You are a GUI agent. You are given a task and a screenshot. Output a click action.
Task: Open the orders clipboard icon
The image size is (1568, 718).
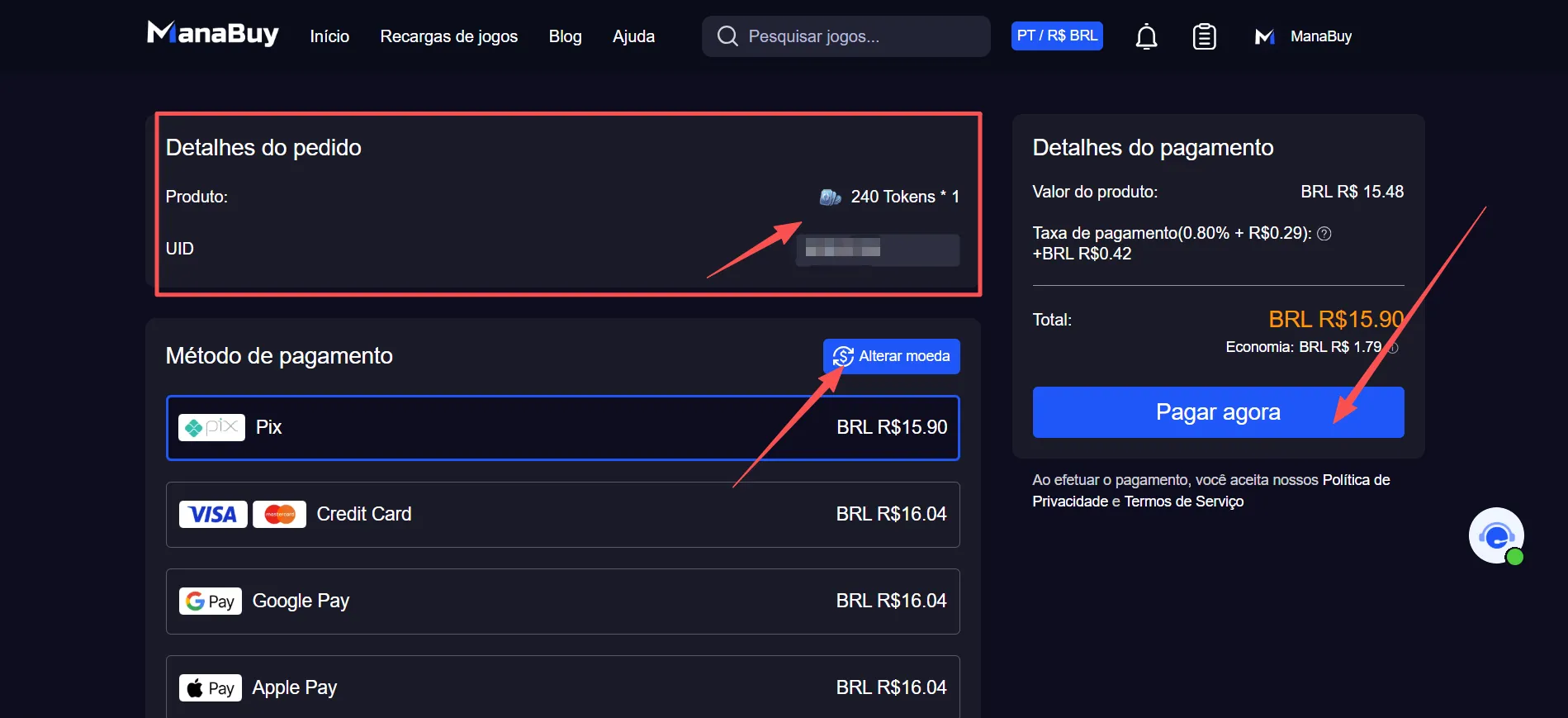[x=1204, y=36]
